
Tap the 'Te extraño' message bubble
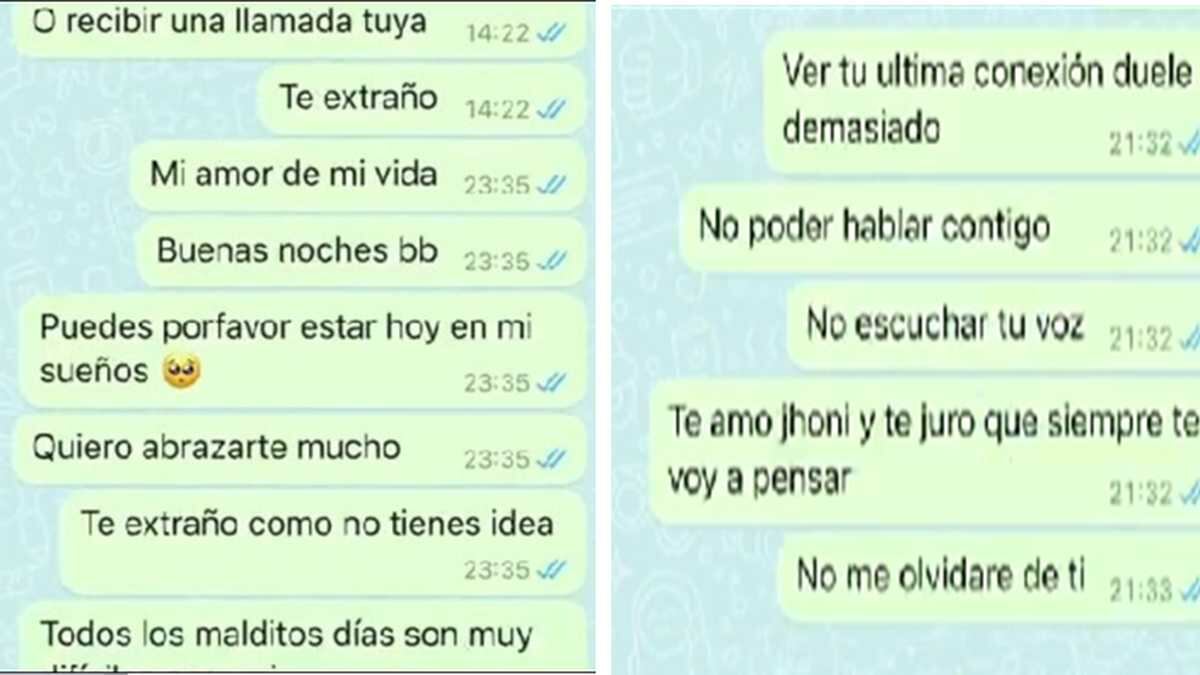coord(422,100)
